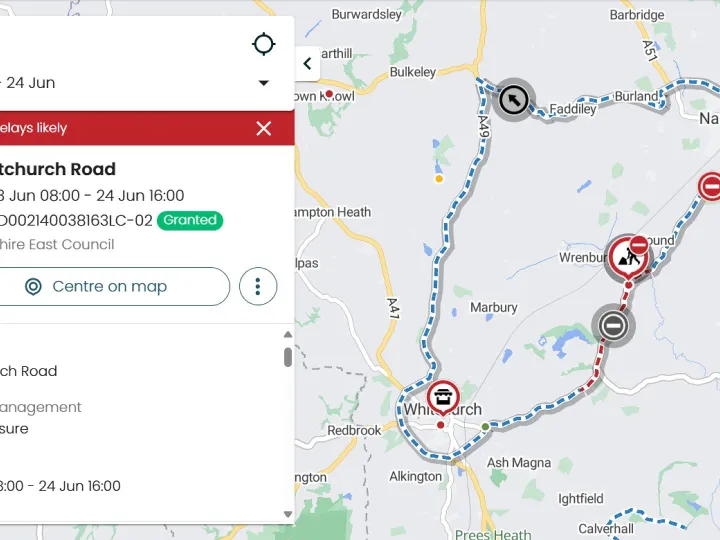
Task: Click the diversion arrow marker near Faddiley
Action: coord(513,100)
